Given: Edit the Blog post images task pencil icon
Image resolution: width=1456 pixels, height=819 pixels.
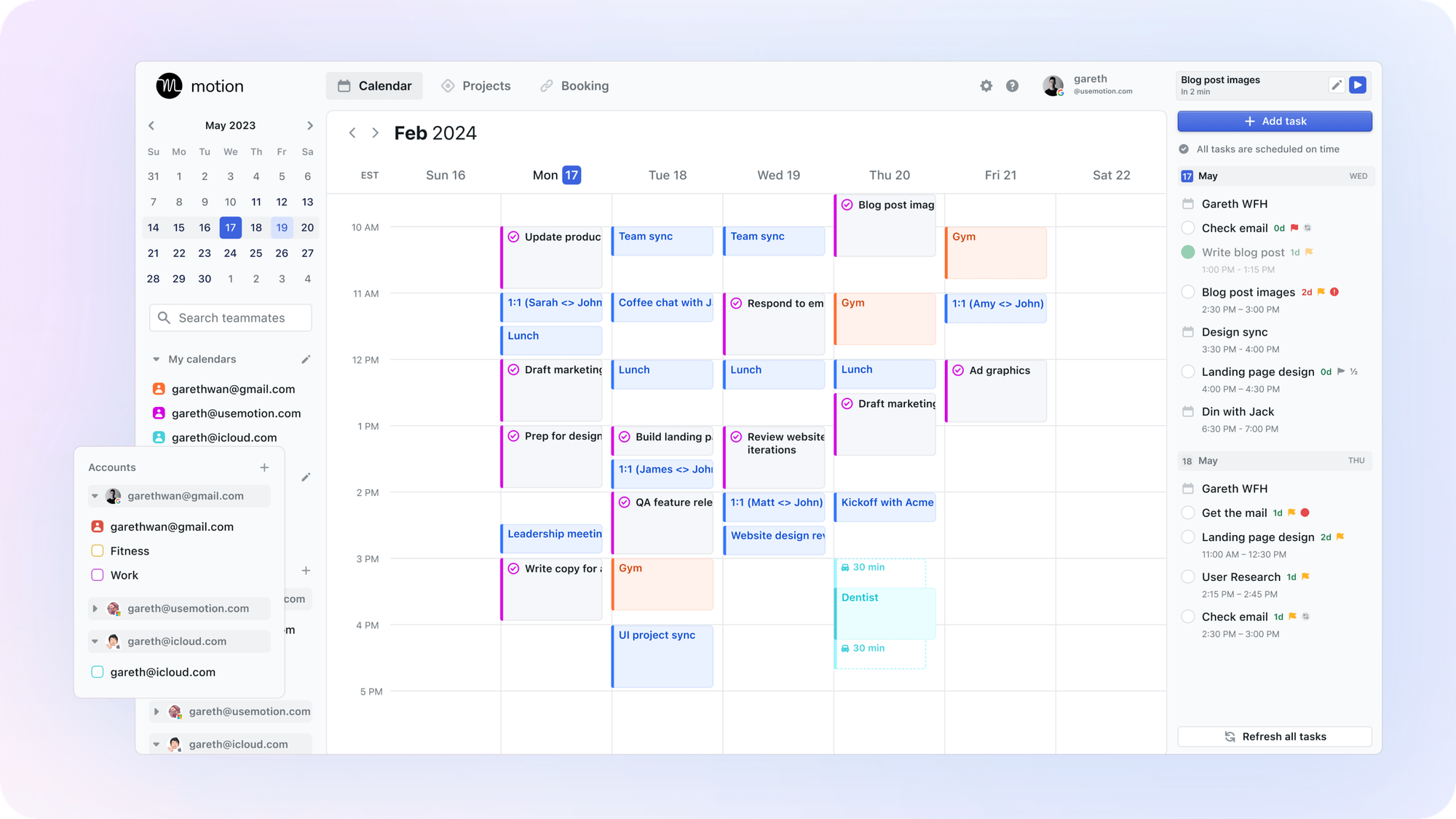Looking at the screenshot, I should [1336, 85].
